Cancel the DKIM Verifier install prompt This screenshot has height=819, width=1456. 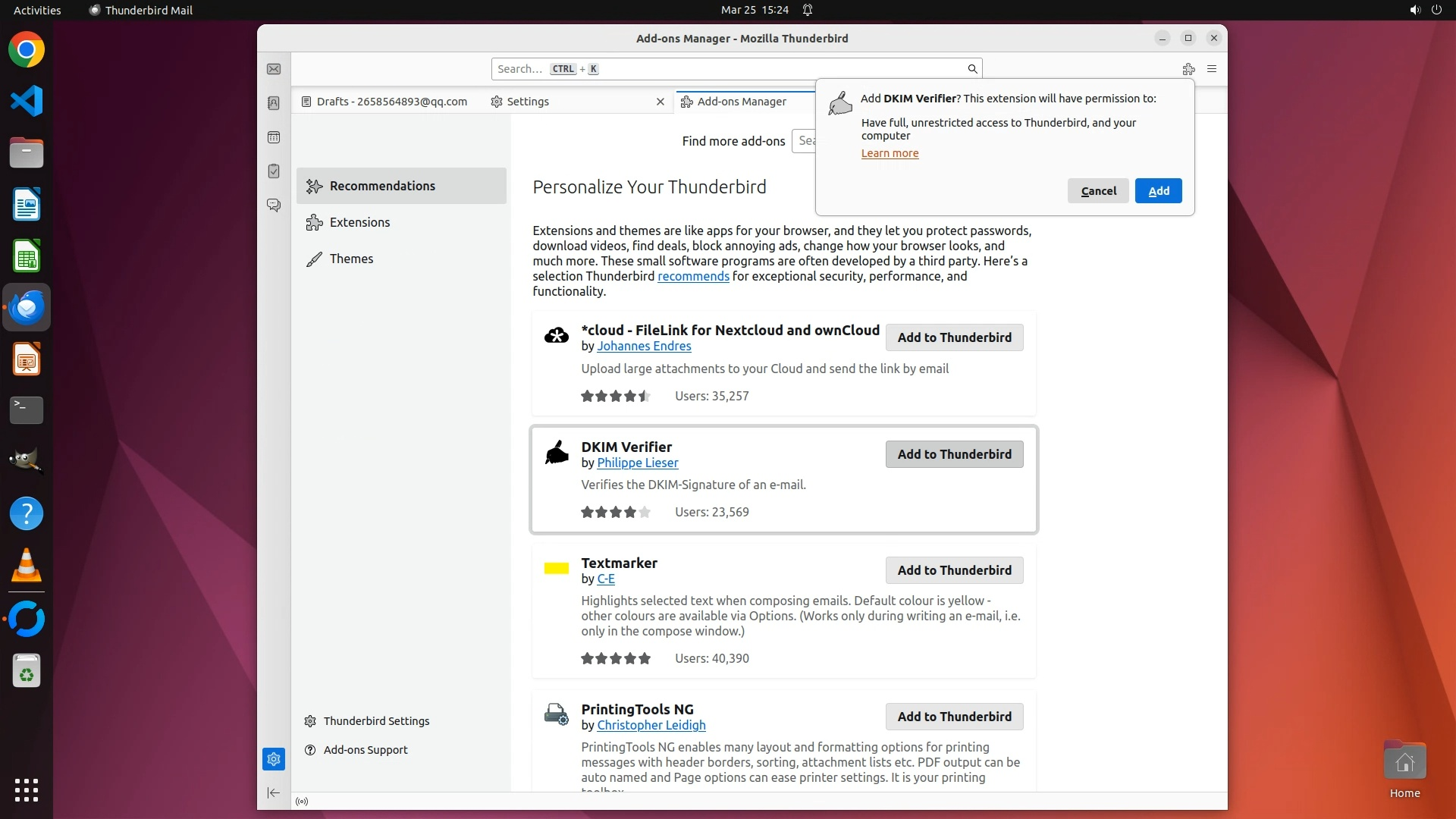coord(1098,191)
